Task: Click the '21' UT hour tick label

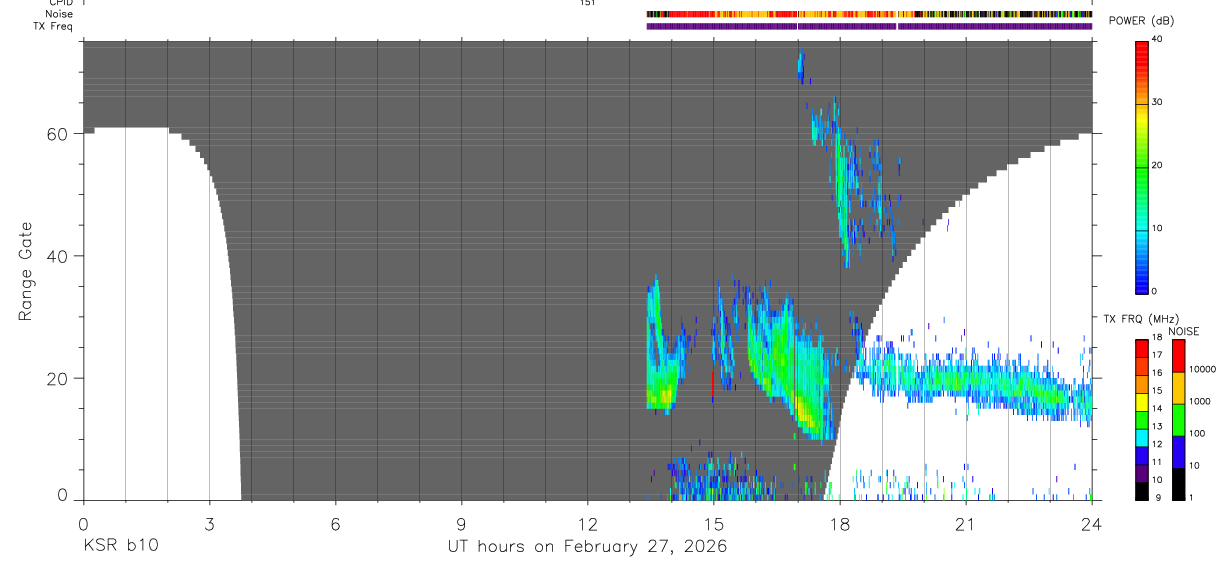Action: tap(965, 523)
